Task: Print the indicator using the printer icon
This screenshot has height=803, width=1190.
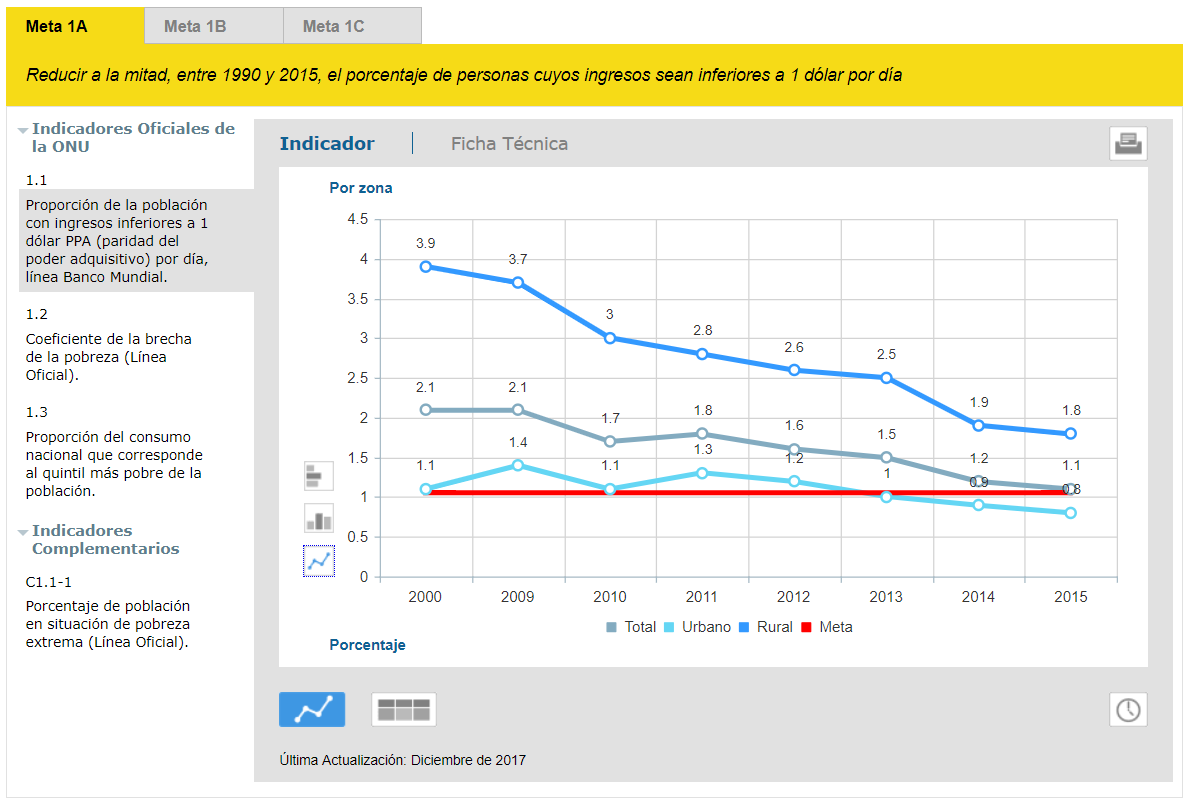Action: pos(1128,143)
